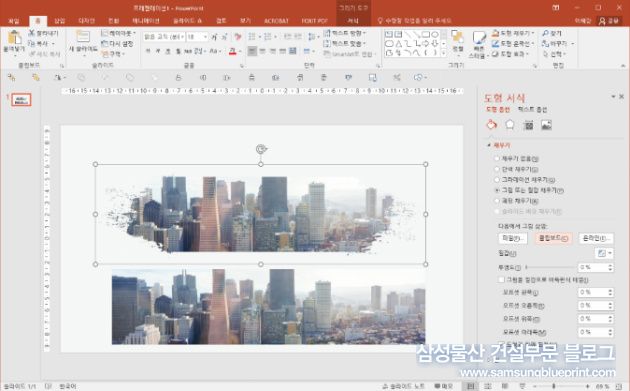The width and height of the screenshot is (630, 391).
Task: Select Gradient fill (그라데이션 채우기) radio button
Action: [497, 180]
